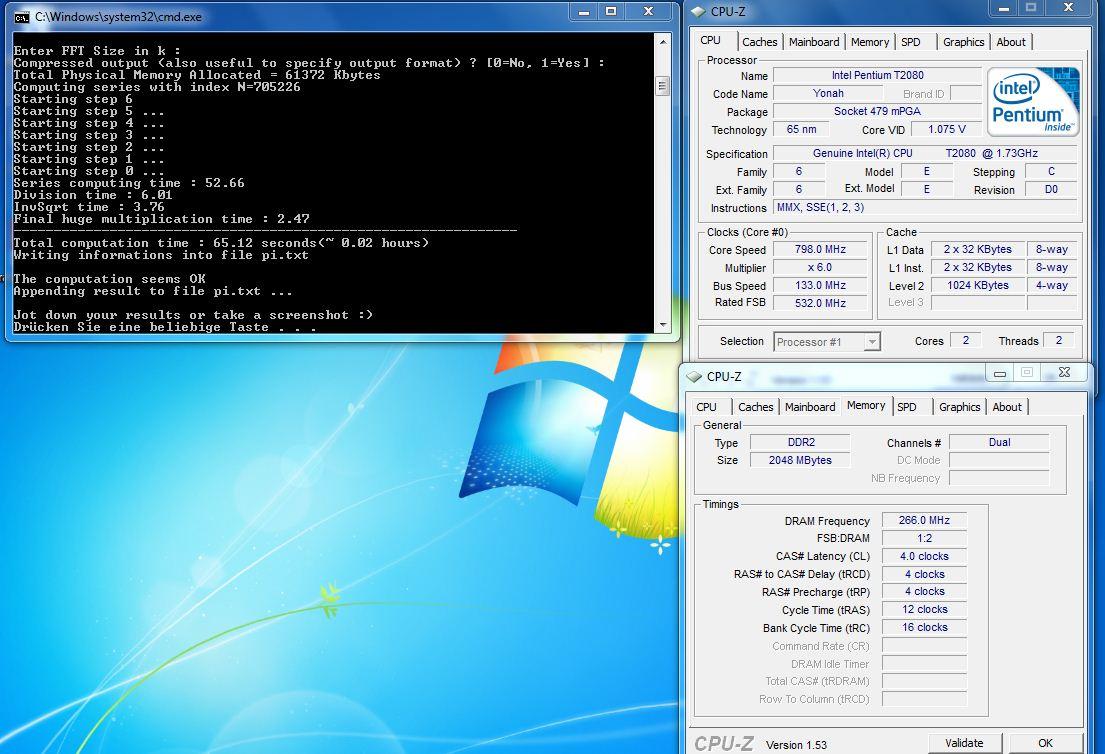Close the lower CPU-Z Memory window
This screenshot has height=754, width=1105.
(1064, 373)
